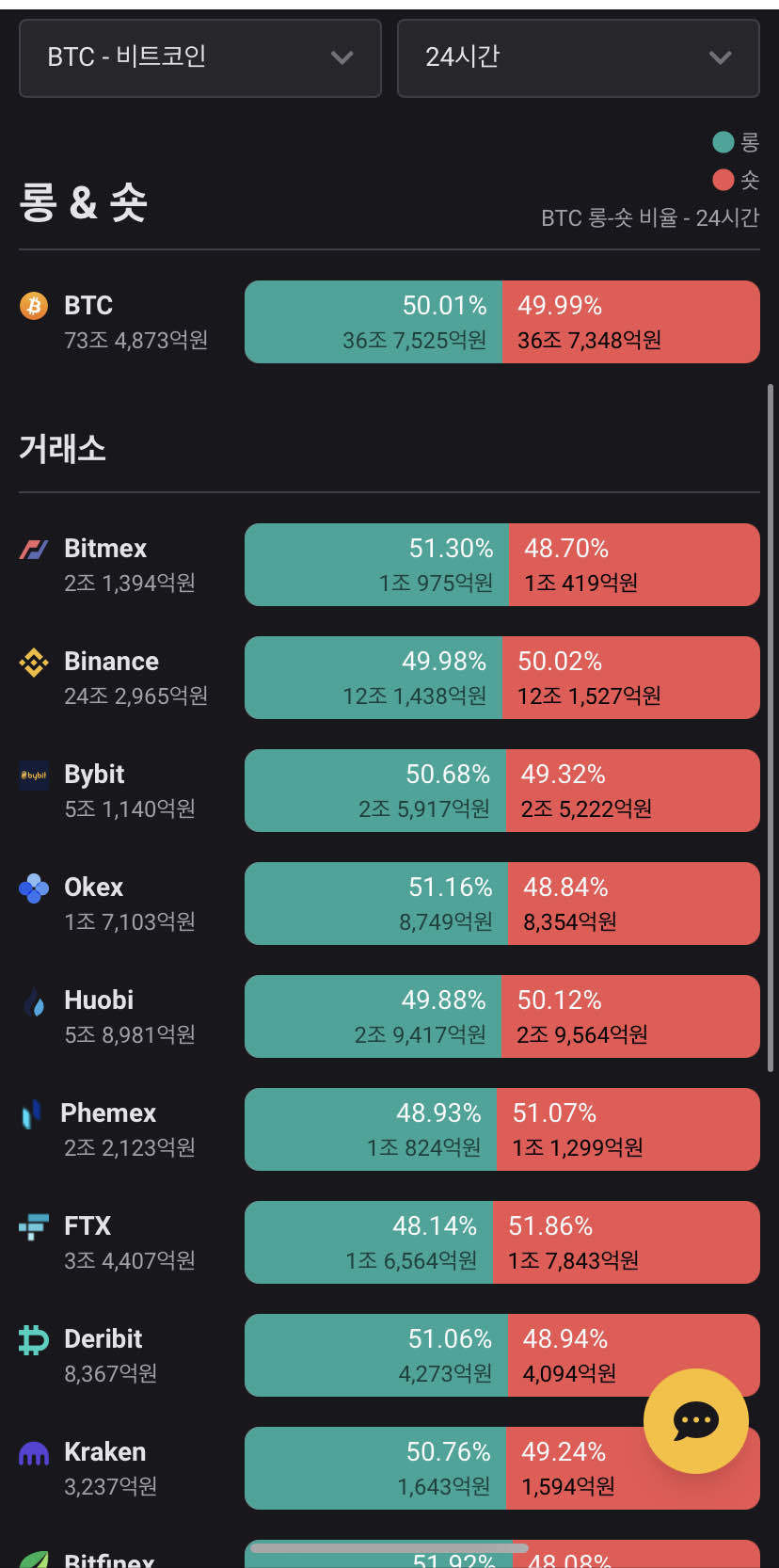Click the Bitmex exchange logo icon
Image resolution: width=779 pixels, height=1568 pixels.
pos(33,547)
